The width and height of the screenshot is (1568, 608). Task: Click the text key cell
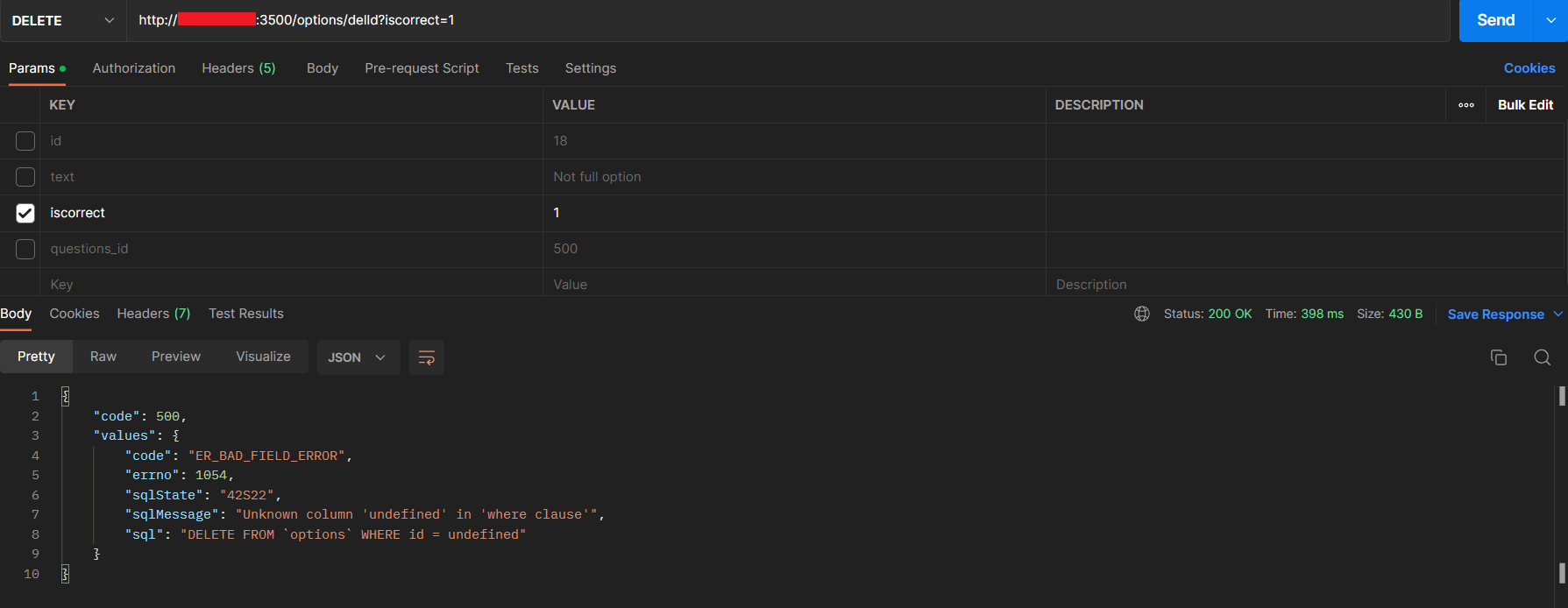pos(291,177)
